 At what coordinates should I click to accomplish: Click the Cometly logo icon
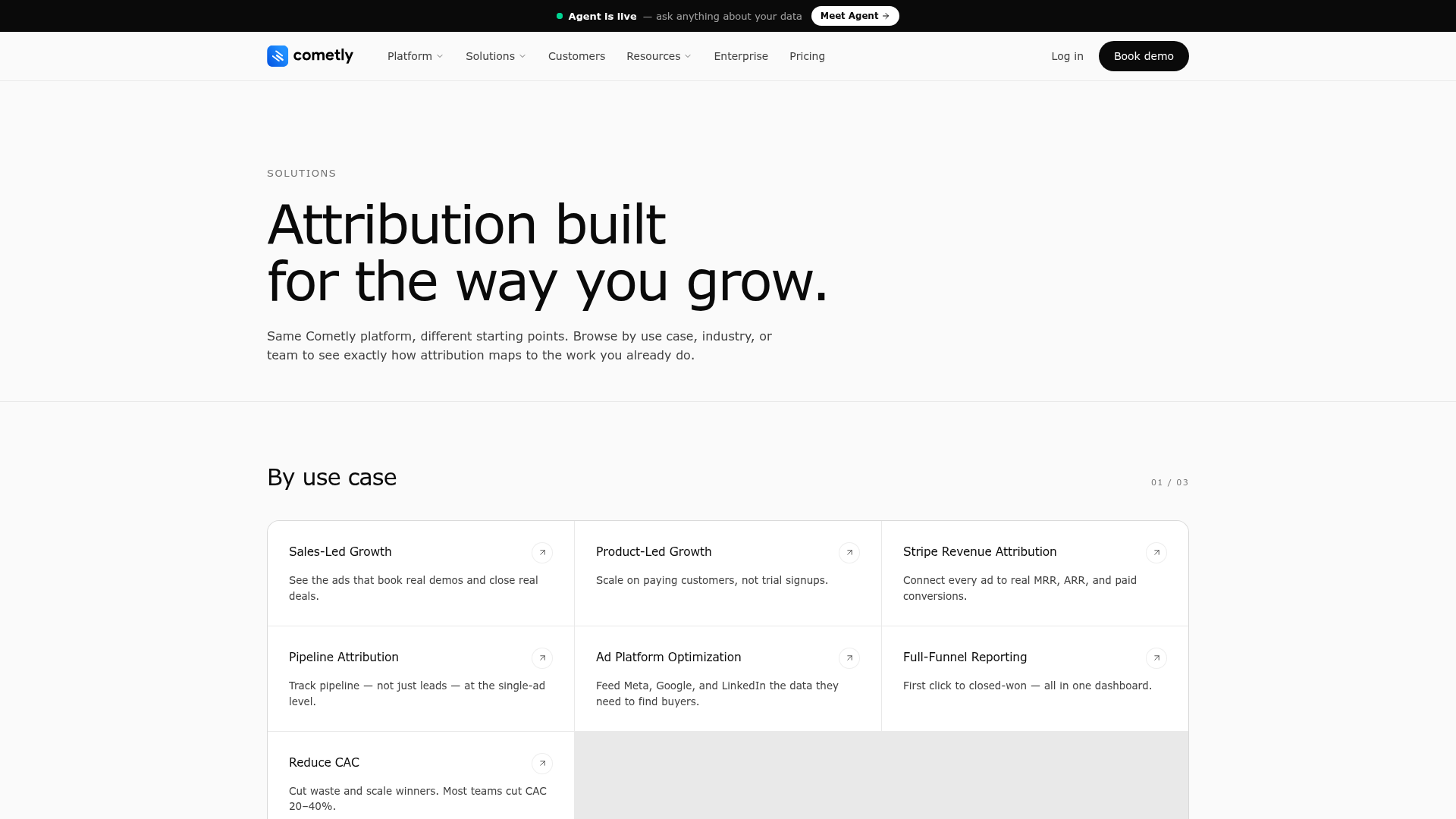point(278,56)
